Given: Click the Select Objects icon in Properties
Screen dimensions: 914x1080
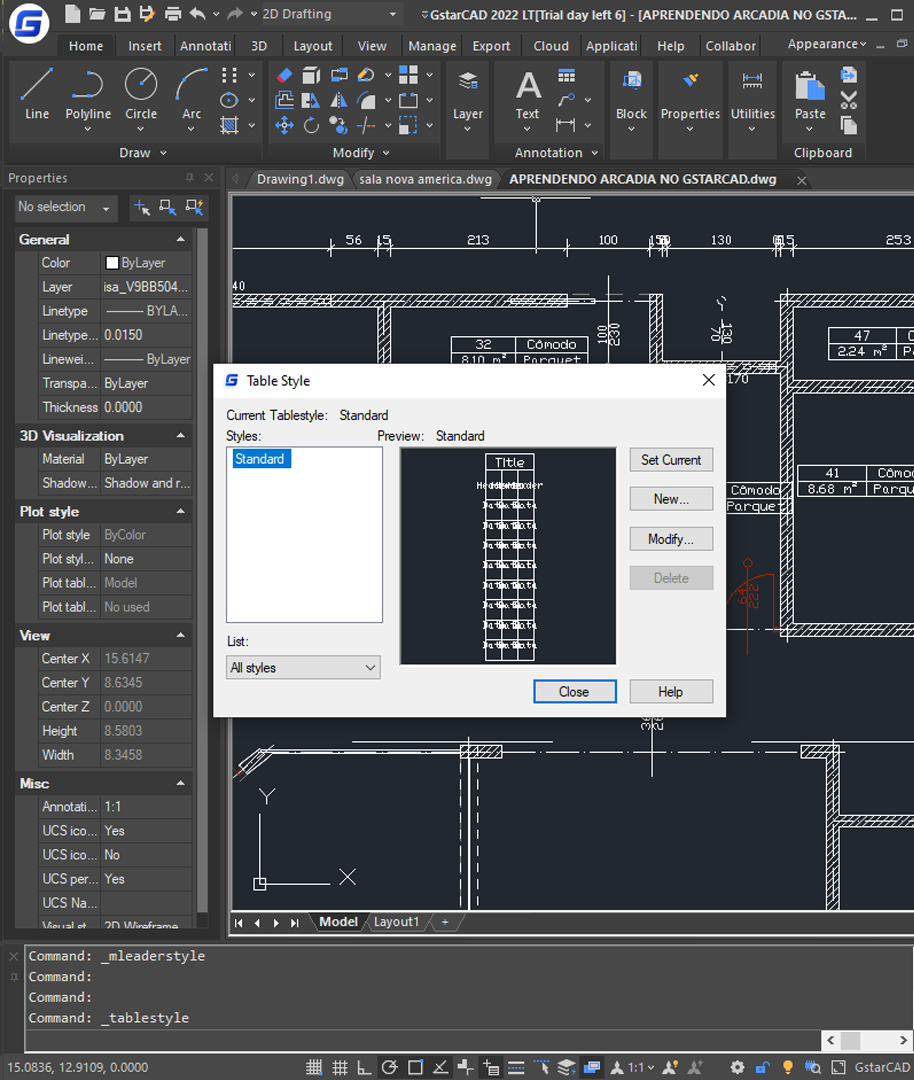Looking at the screenshot, I should [168, 207].
